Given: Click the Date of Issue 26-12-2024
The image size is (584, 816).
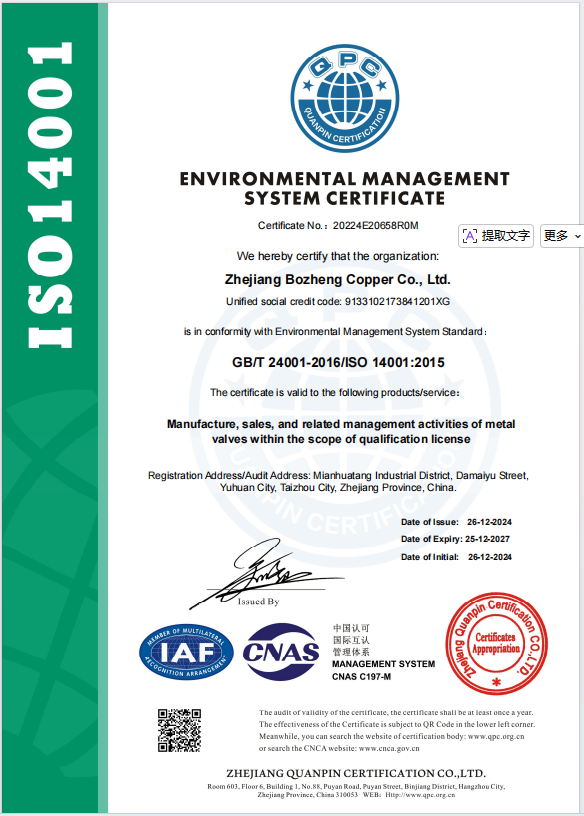Looking at the screenshot, I should pos(489,522).
